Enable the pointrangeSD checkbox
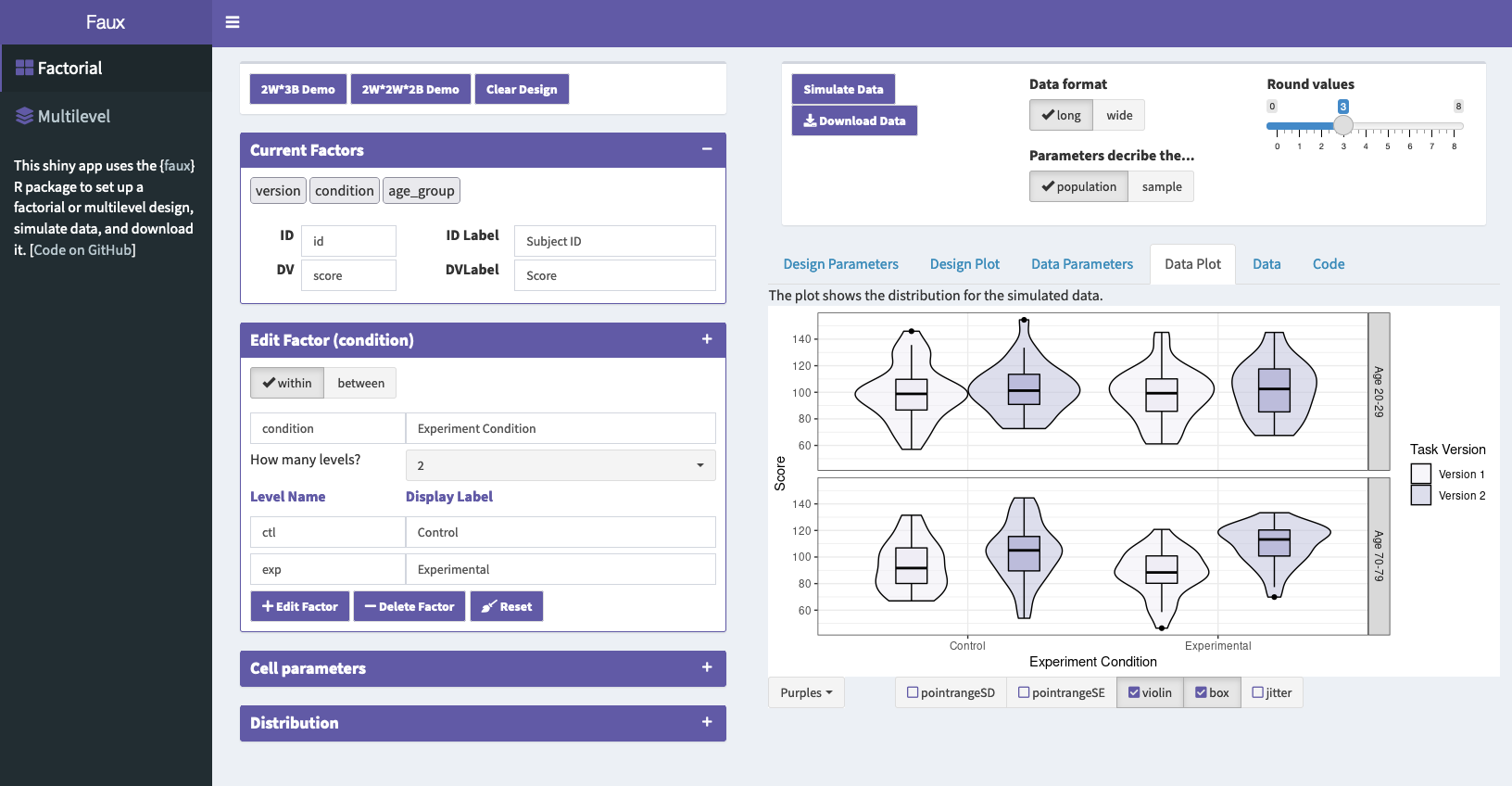 click(913, 692)
